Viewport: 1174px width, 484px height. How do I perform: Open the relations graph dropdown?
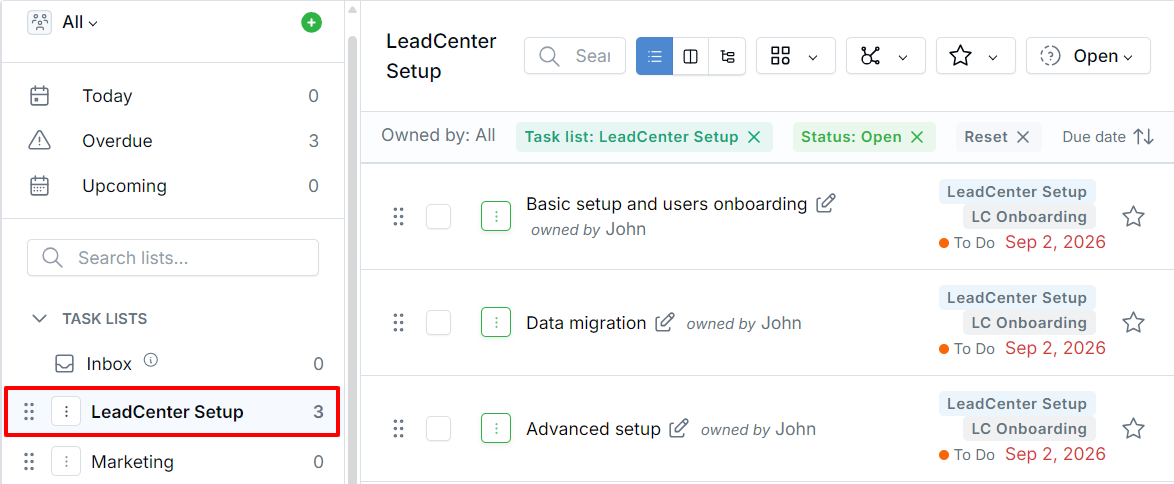886,56
